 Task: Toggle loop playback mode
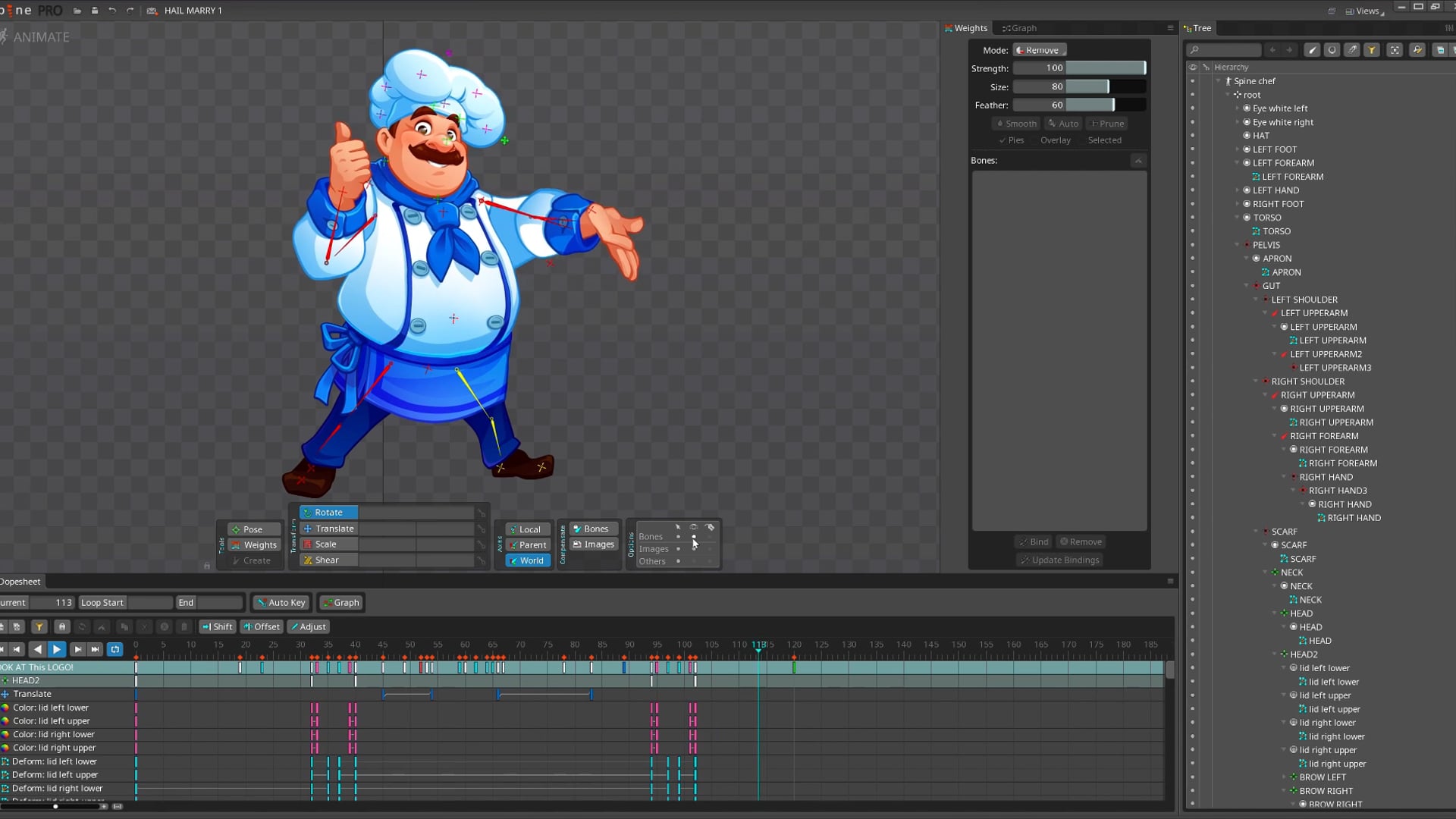pyautogui.click(x=115, y=649)
